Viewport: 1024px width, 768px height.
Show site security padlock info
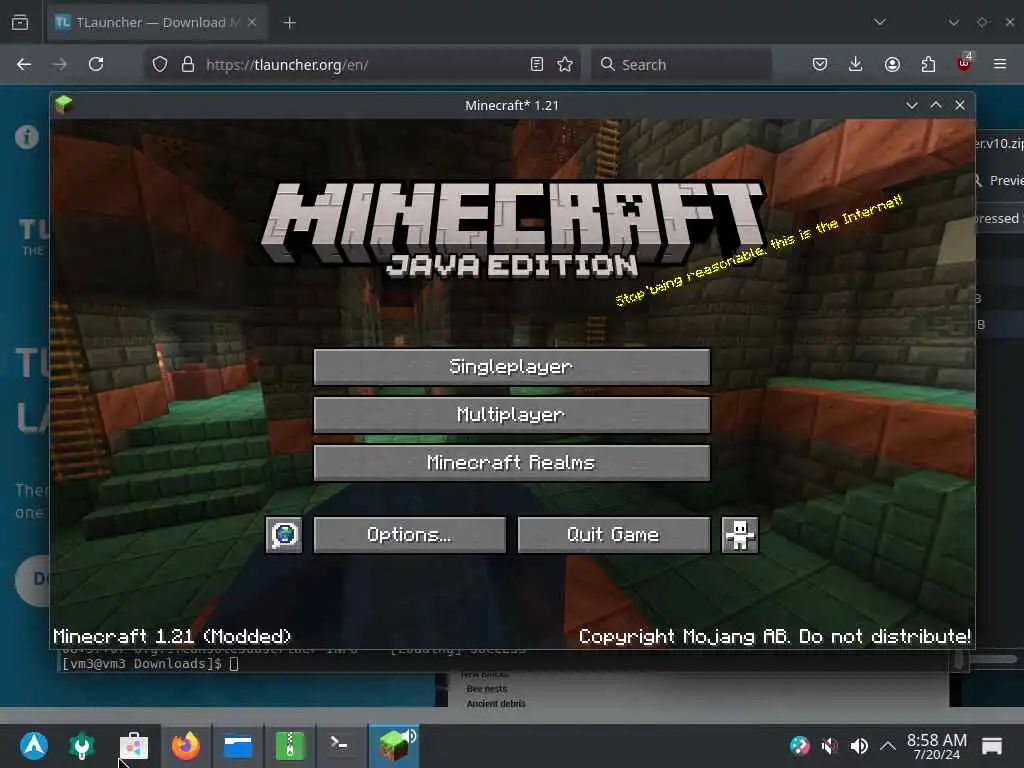[188, 64]
